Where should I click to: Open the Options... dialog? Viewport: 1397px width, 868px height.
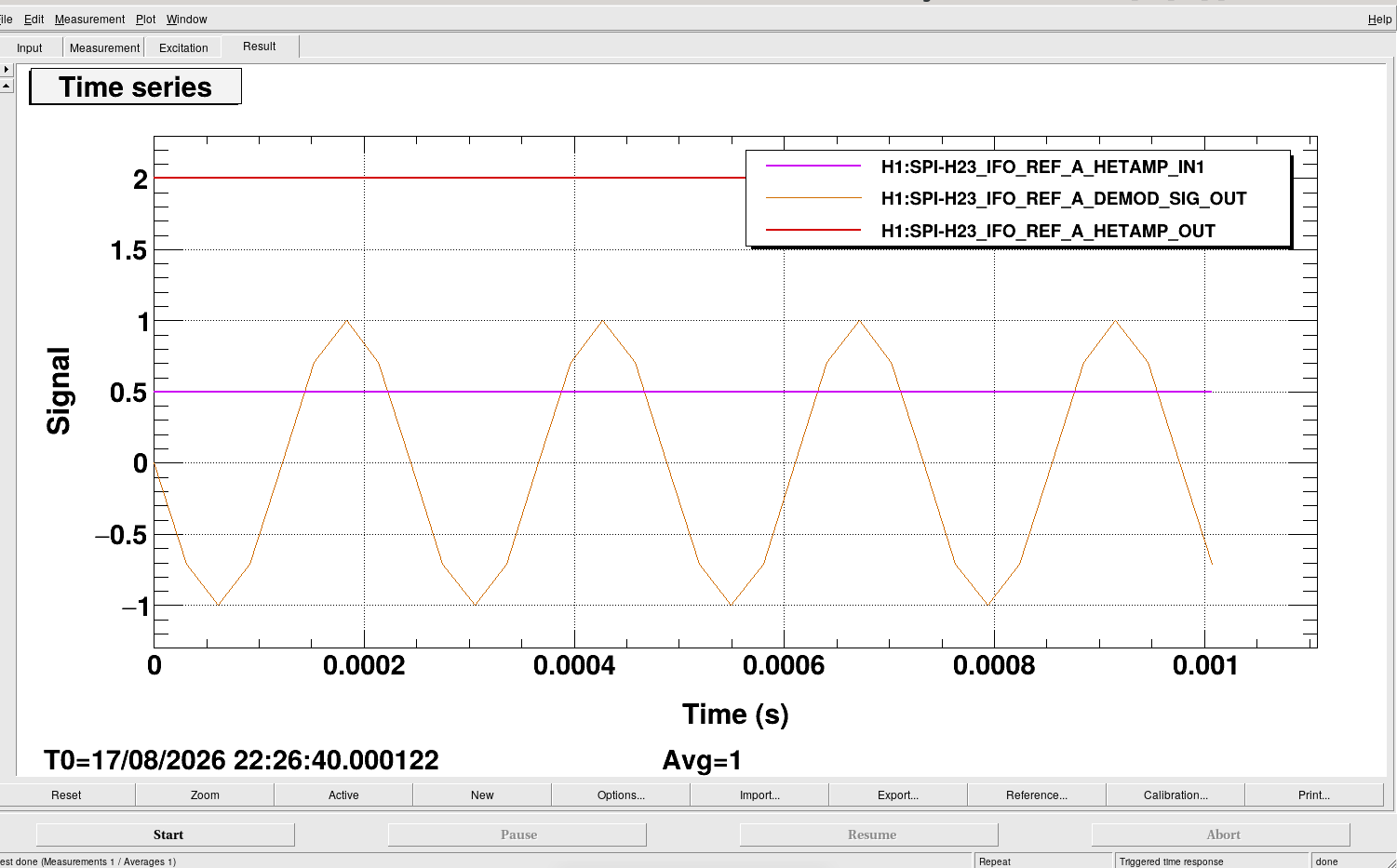pyautogui.click(x=621, y=795)
